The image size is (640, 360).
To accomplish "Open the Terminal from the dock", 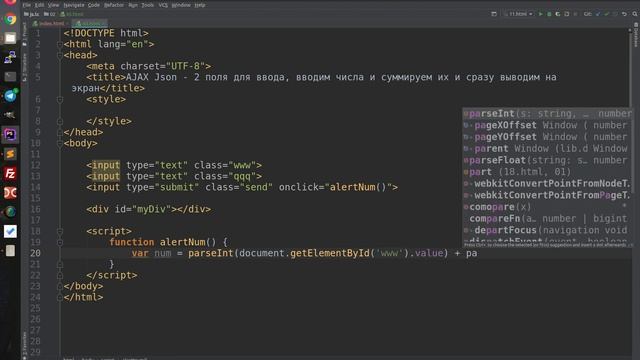I will (10, 76).
